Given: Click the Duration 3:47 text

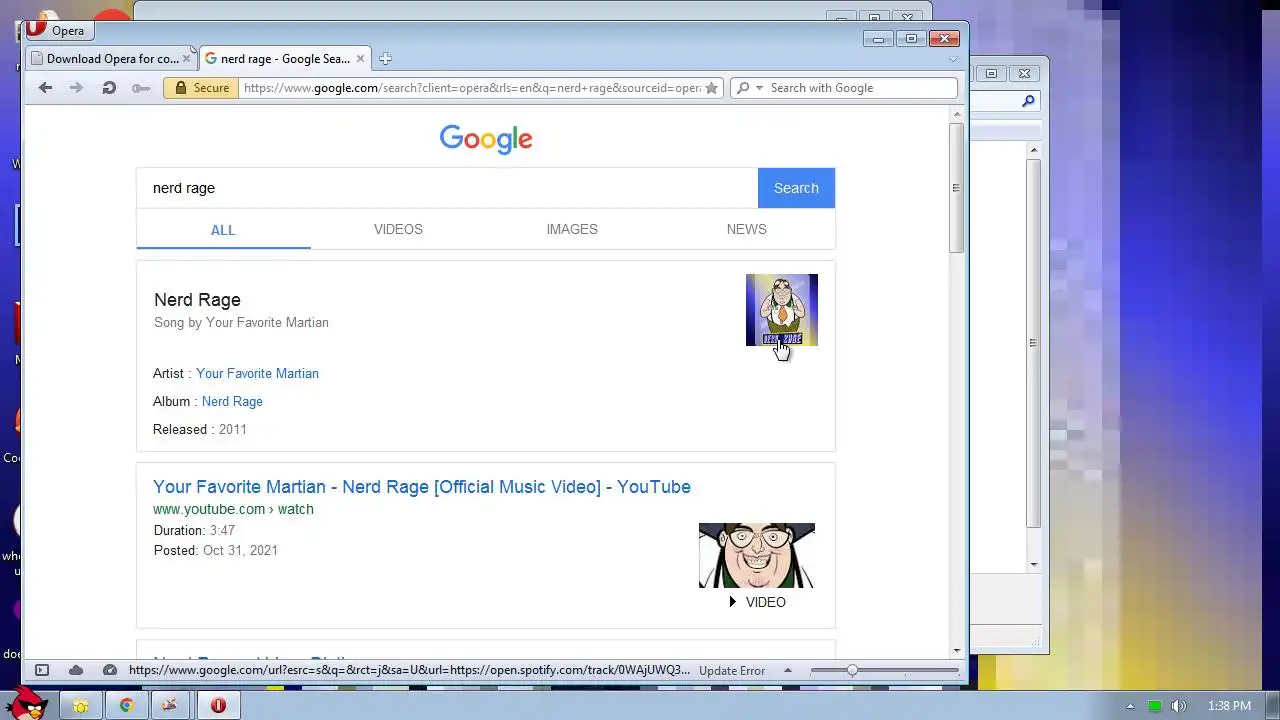Looking at the screenshot, I should tap(195, 530).
